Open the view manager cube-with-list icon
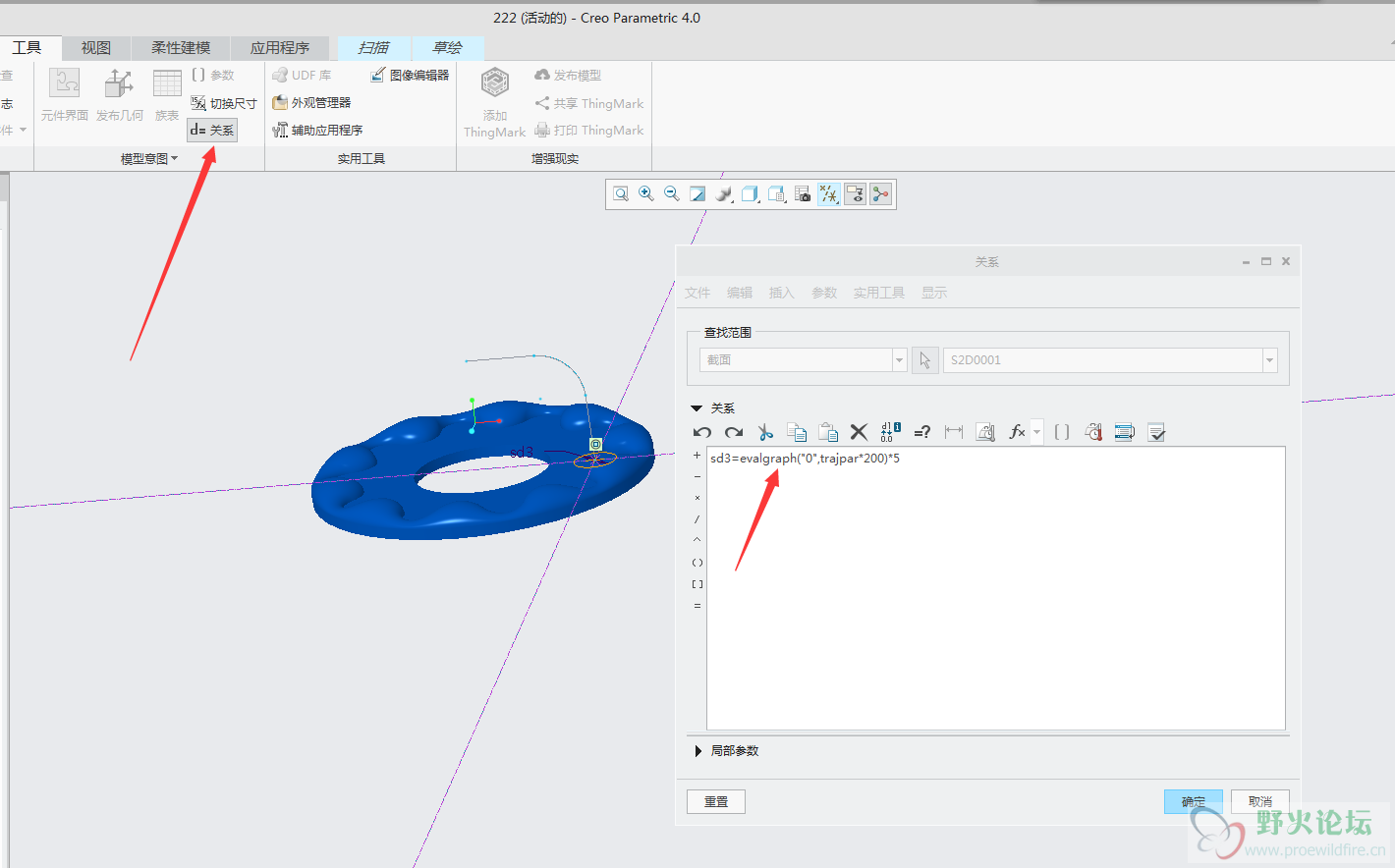The width and height of the screenshot is (1395, 868). click(777, 194)
